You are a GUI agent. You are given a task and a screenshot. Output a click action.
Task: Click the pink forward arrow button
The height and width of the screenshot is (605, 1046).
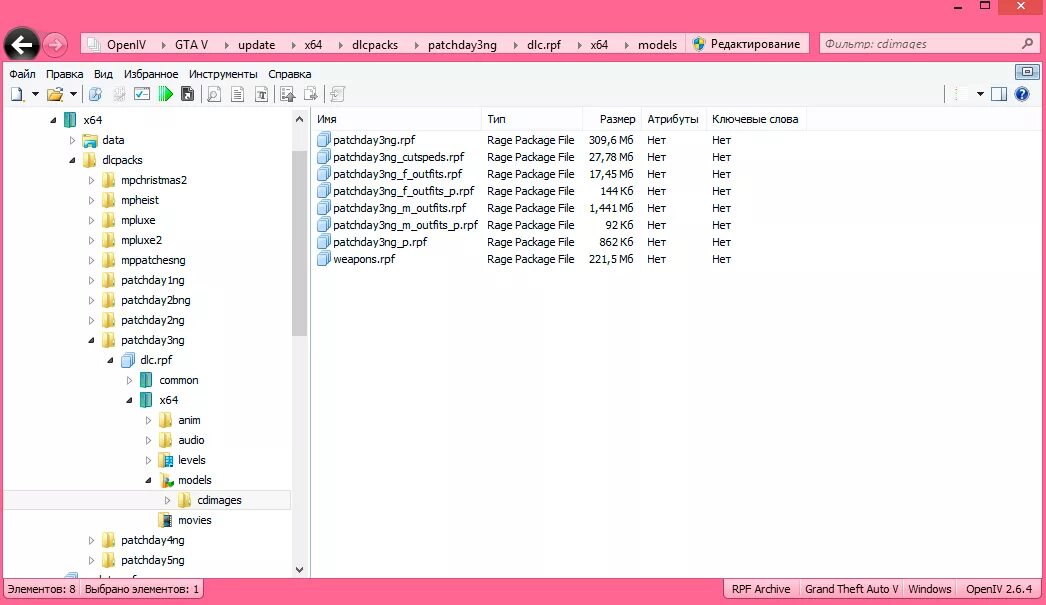tap(55, 45)
